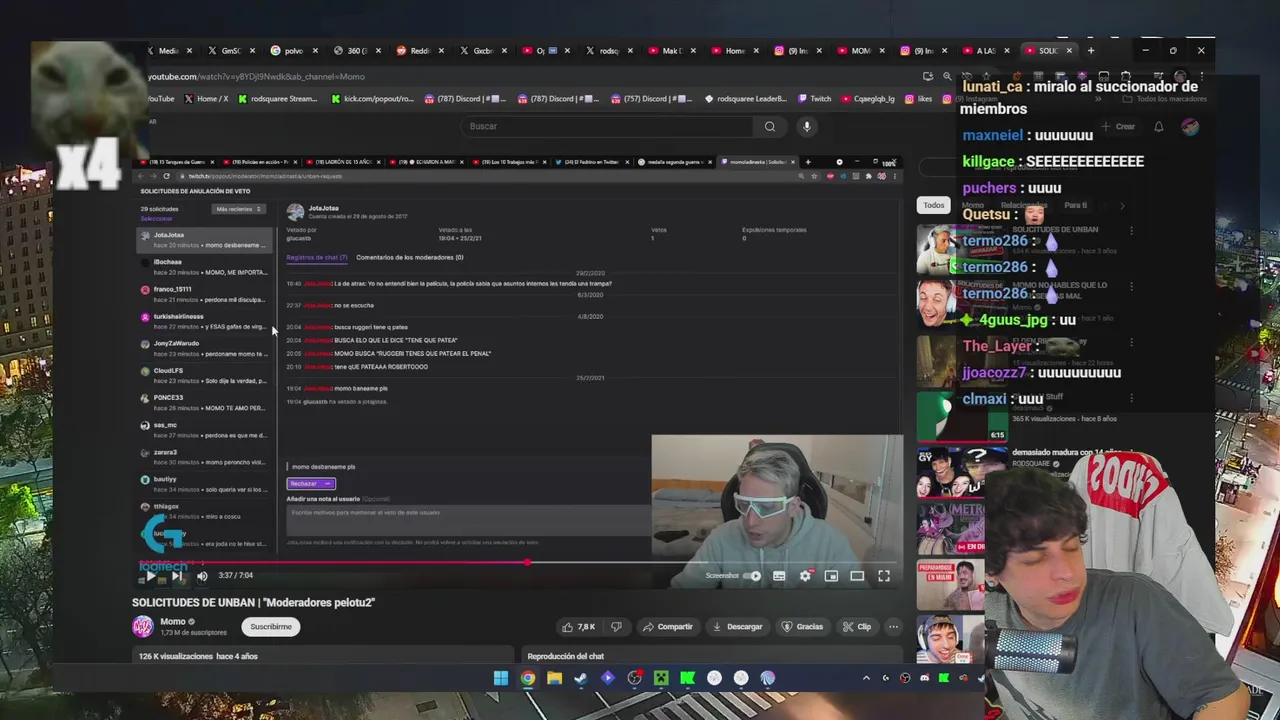Click the Descargar download button

click(x=737, y=627)
